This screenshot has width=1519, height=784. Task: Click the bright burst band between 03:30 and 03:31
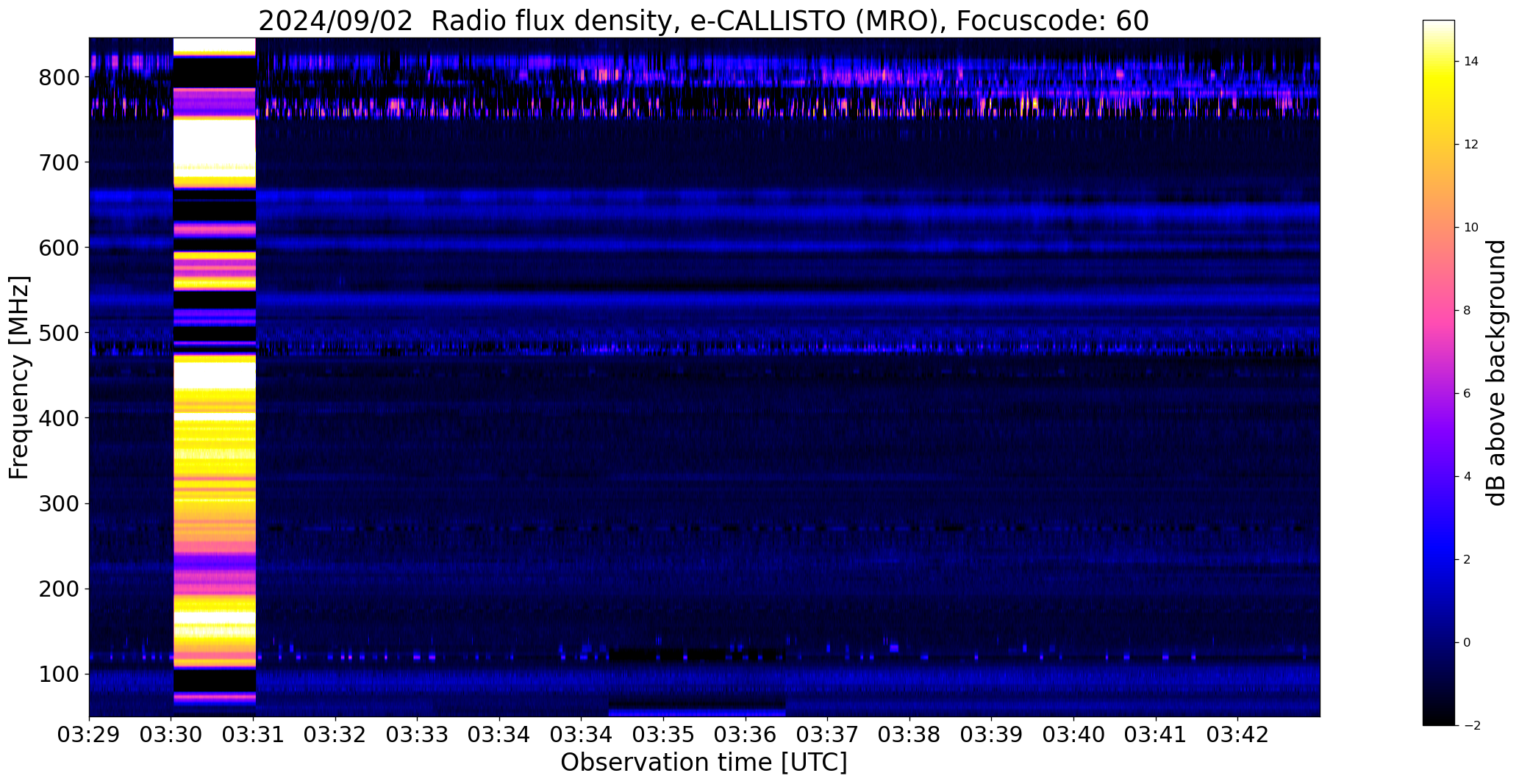pyautogui.click(x=214, y=377)
